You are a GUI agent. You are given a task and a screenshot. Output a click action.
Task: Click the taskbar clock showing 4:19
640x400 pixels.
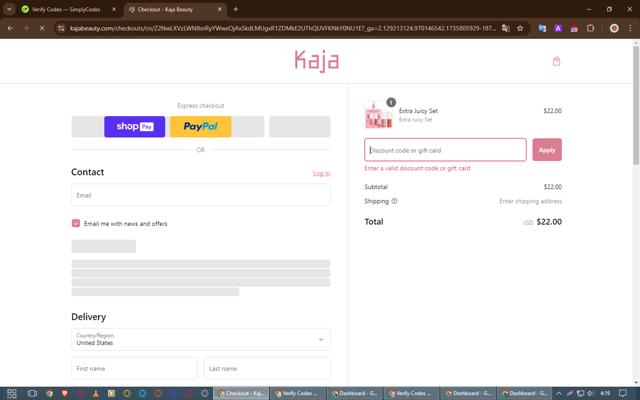tap(605, 393)
